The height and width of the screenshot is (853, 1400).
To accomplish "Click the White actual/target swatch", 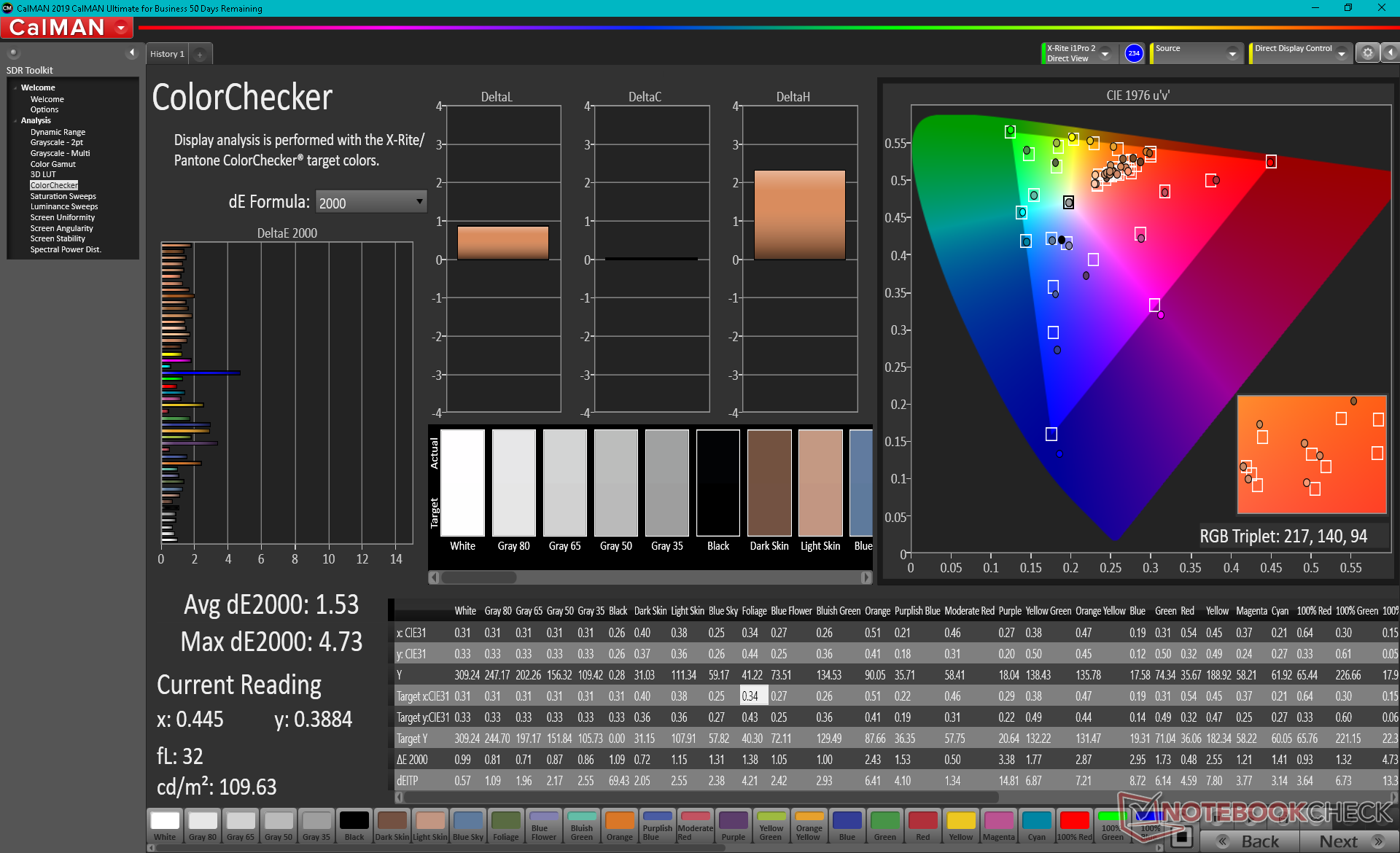I will 462,483.
